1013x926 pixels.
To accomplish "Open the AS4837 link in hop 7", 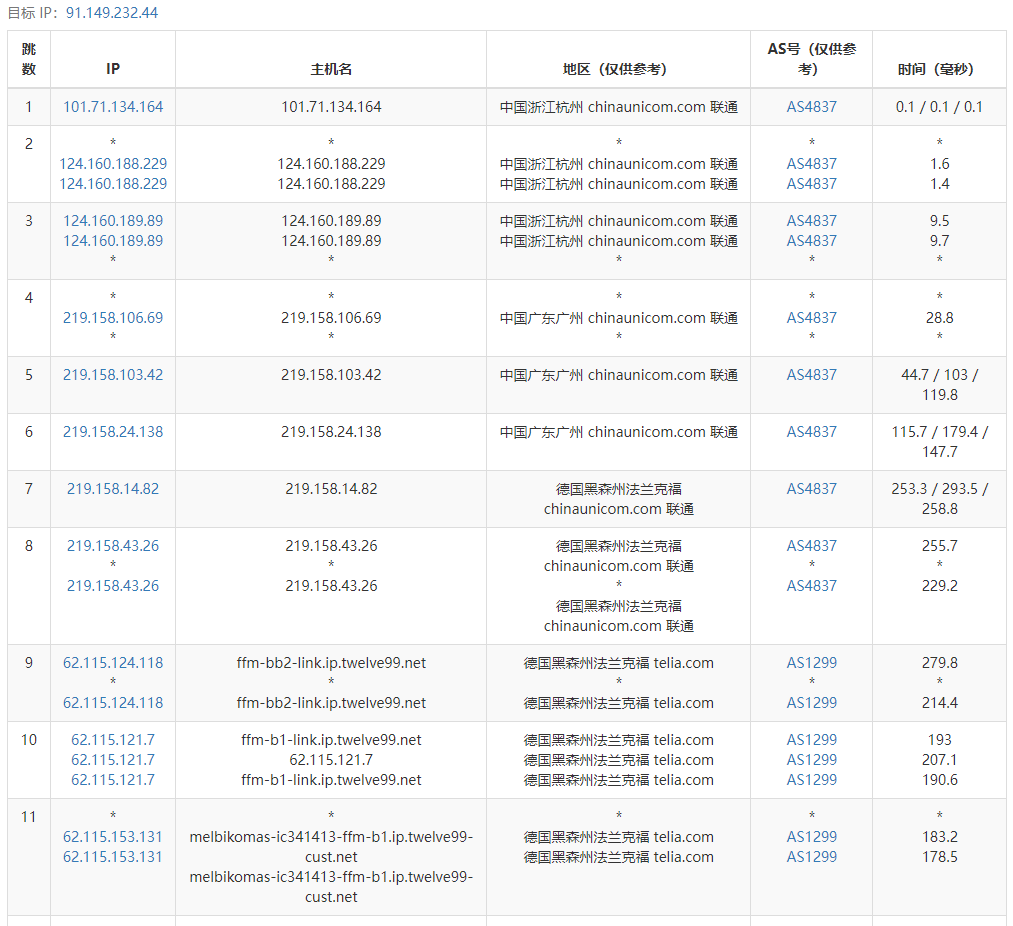I will tap(811, 489).
